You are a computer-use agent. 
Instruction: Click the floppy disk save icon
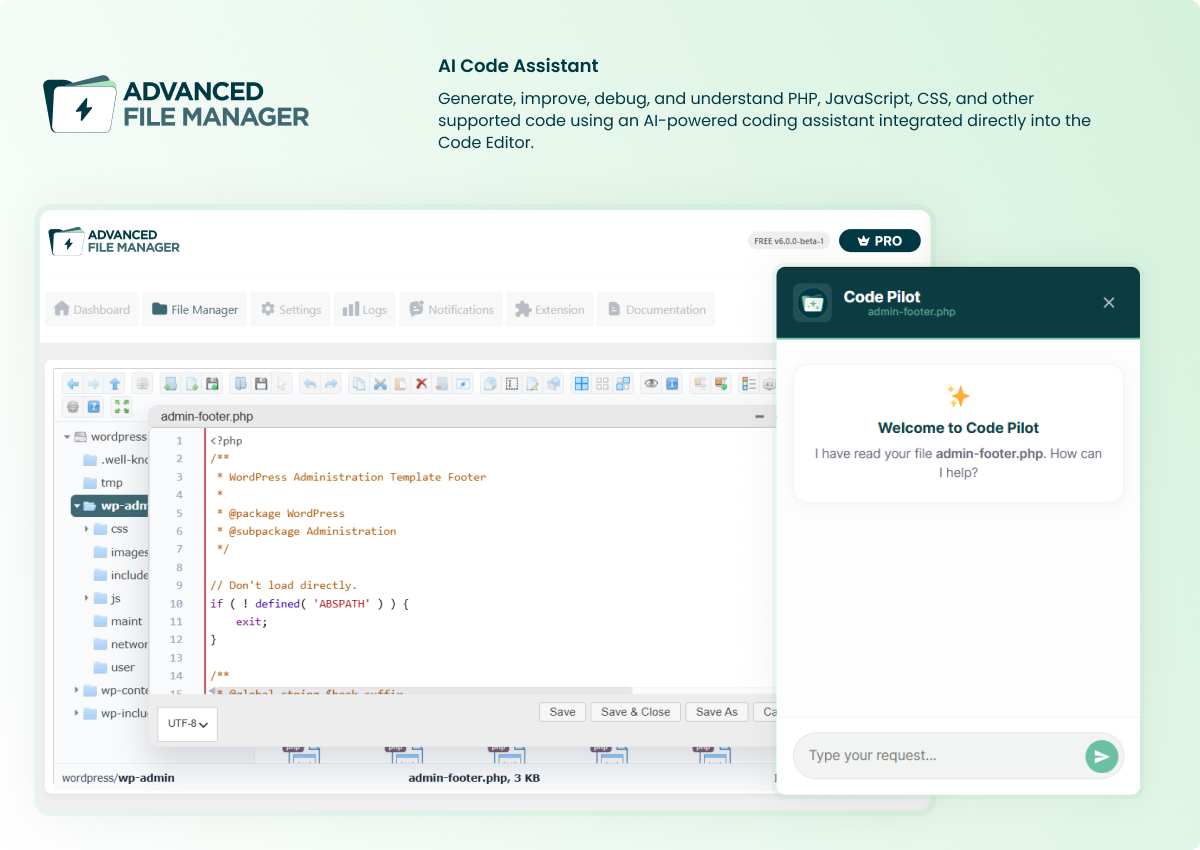[261, 383]
